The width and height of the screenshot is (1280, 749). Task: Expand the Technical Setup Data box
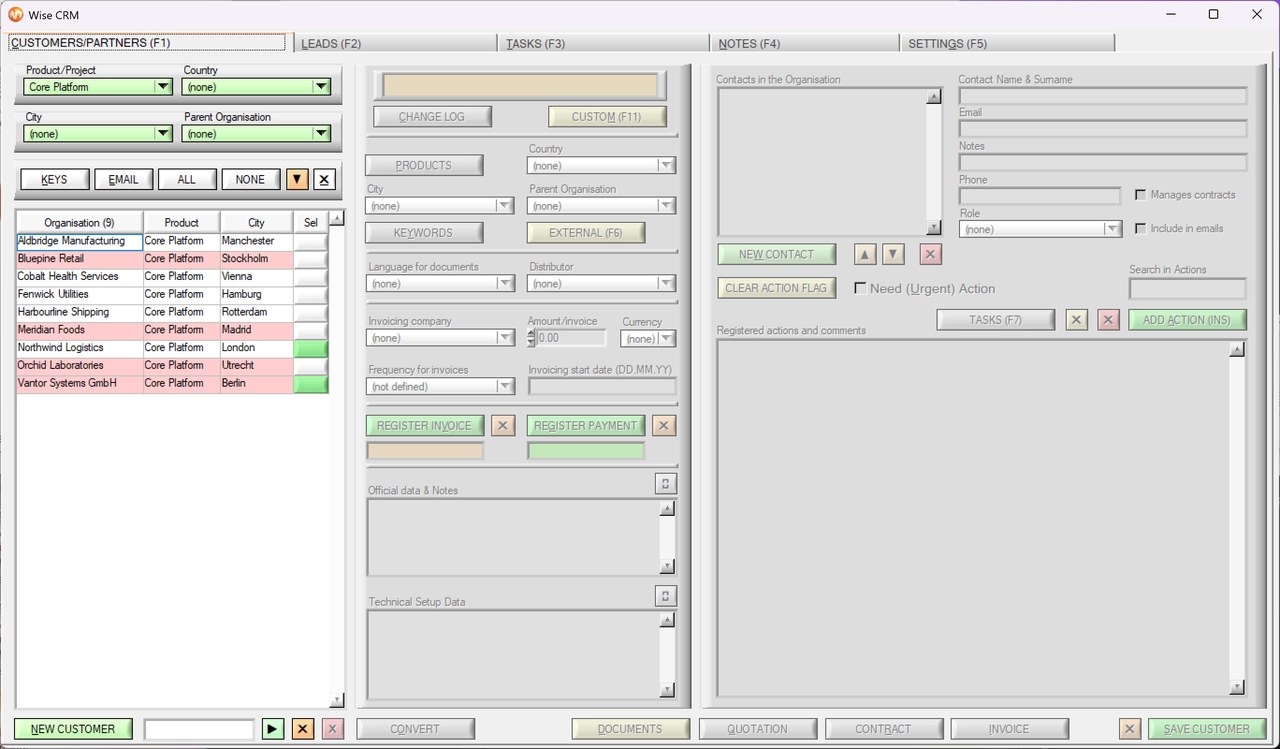[x=665, y=596]
